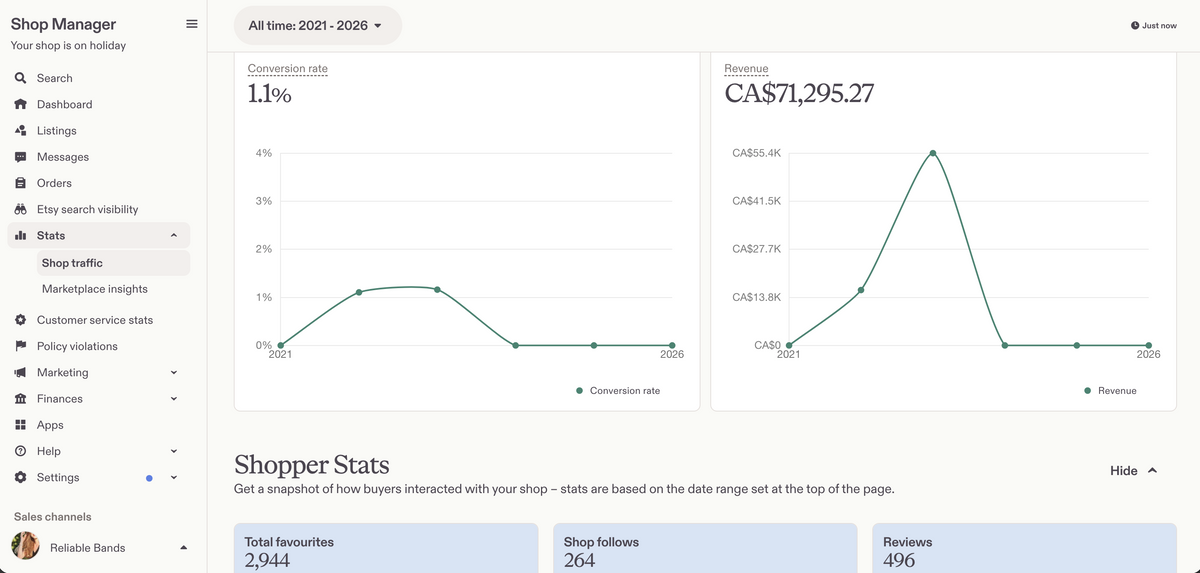Click the Reliable Bands shop avatar

25,546
